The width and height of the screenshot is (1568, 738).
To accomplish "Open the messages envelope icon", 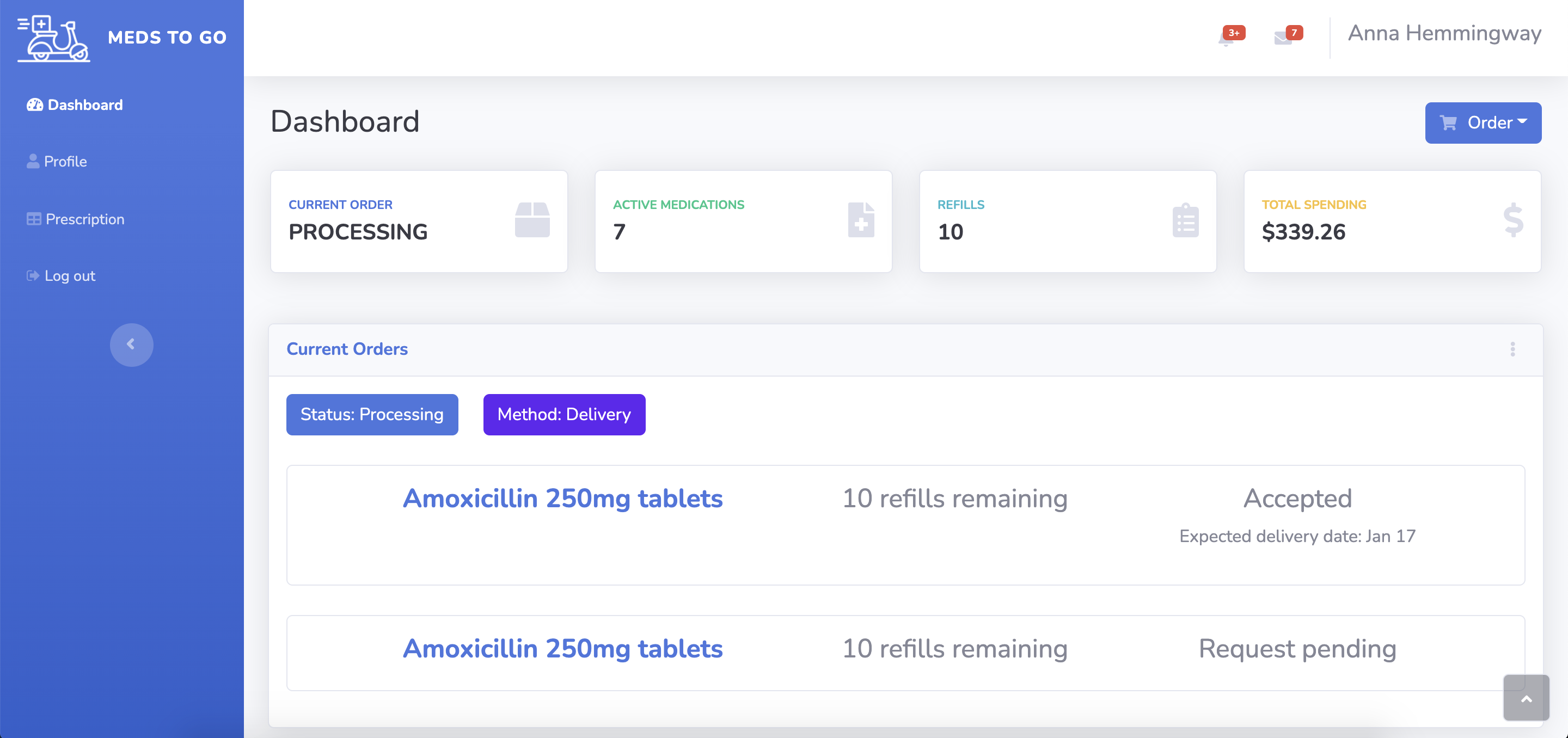I will click(x=1283, y=38).
